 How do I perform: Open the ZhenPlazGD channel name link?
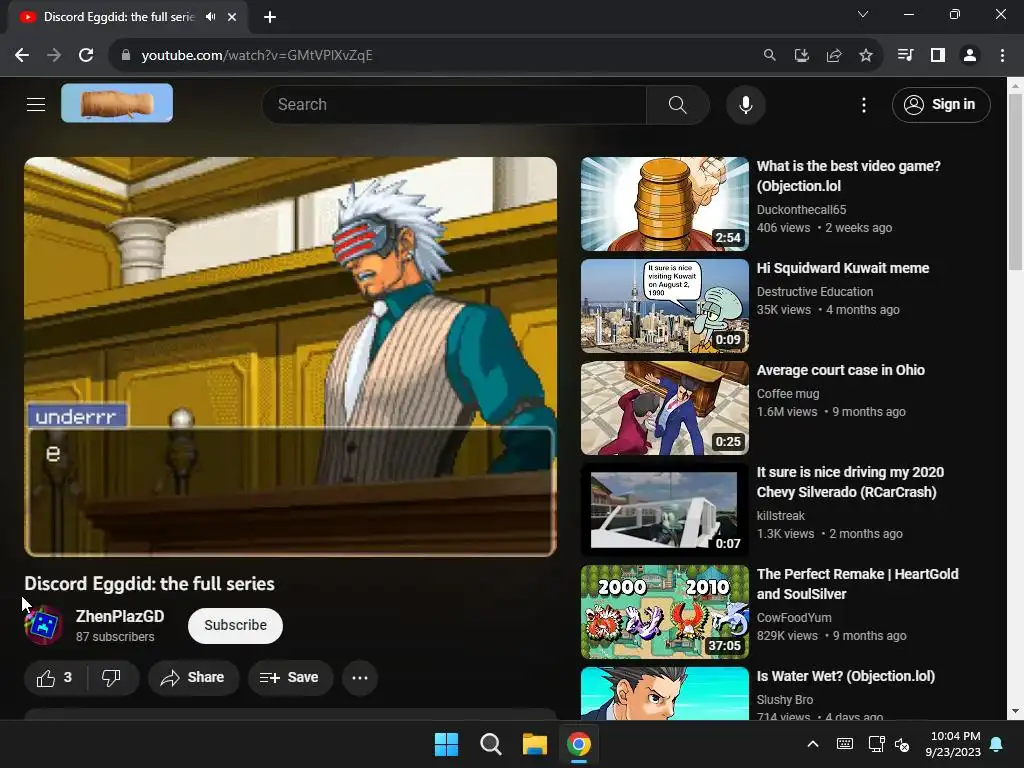(x=120, y=616)
